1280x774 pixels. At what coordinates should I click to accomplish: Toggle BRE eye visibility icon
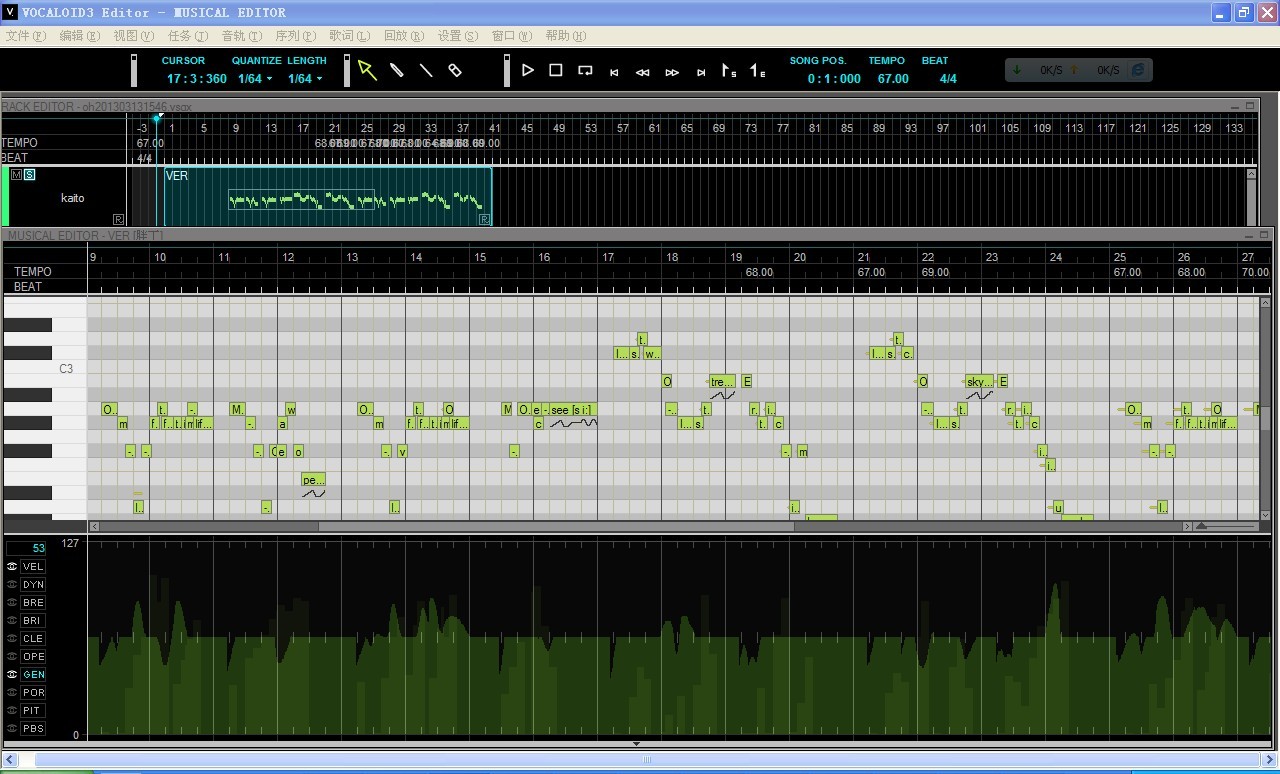[12, 602]
